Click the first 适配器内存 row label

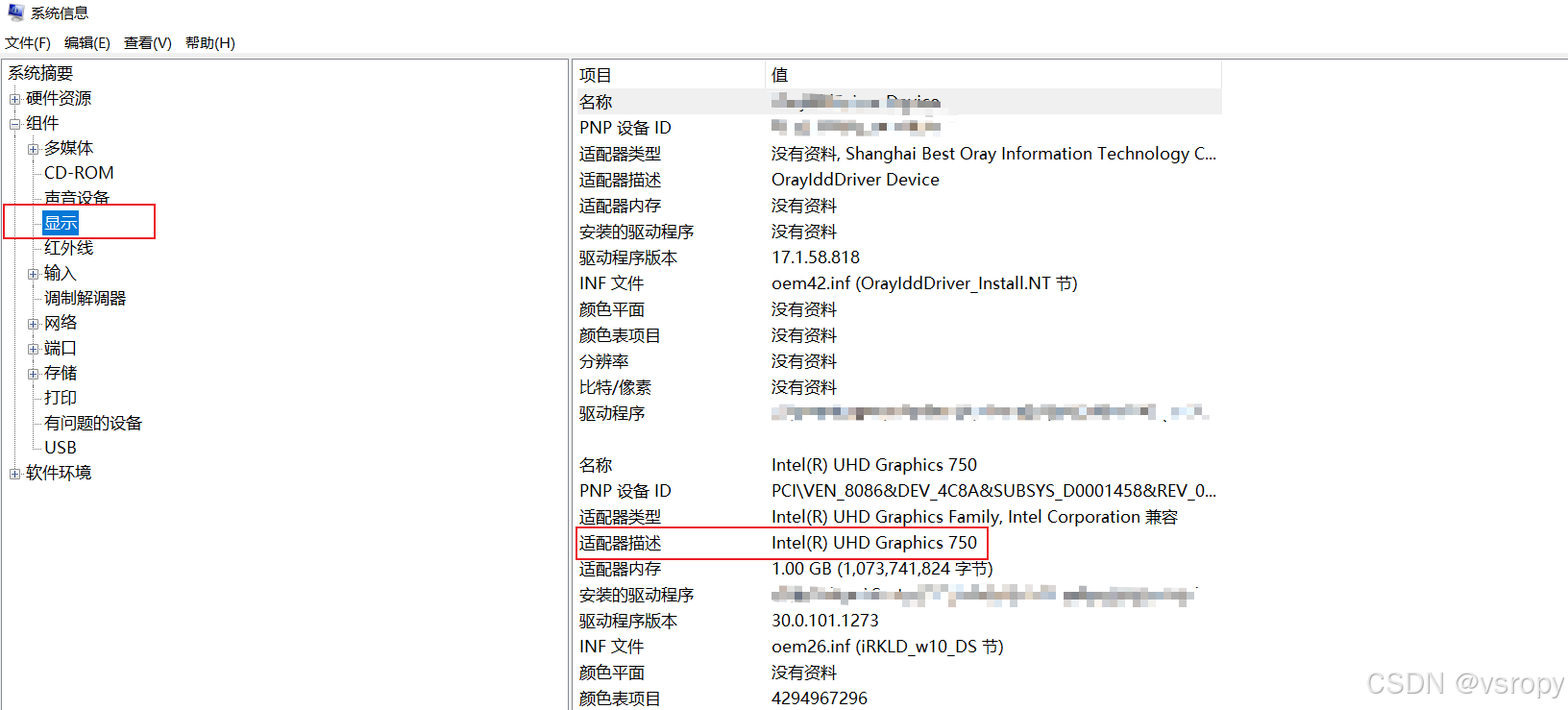coord(620,206)
